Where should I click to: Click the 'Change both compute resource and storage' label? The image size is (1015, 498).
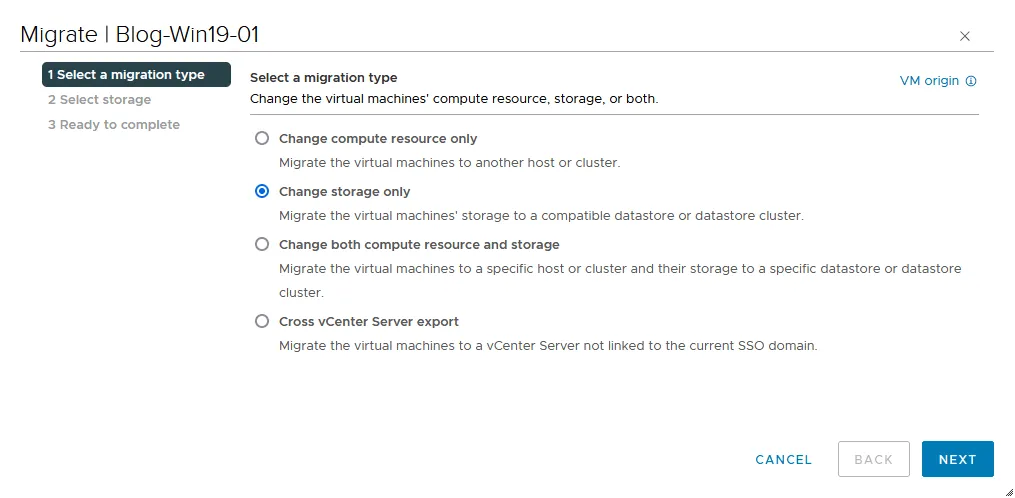pyautogui.click(x=419, y=245)
